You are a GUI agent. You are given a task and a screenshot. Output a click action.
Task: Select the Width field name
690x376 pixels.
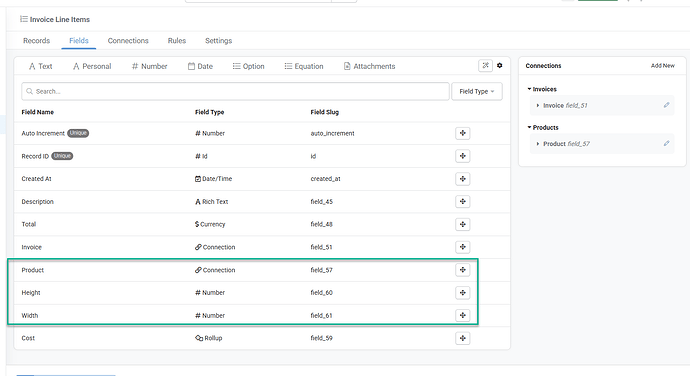point(30,315)
